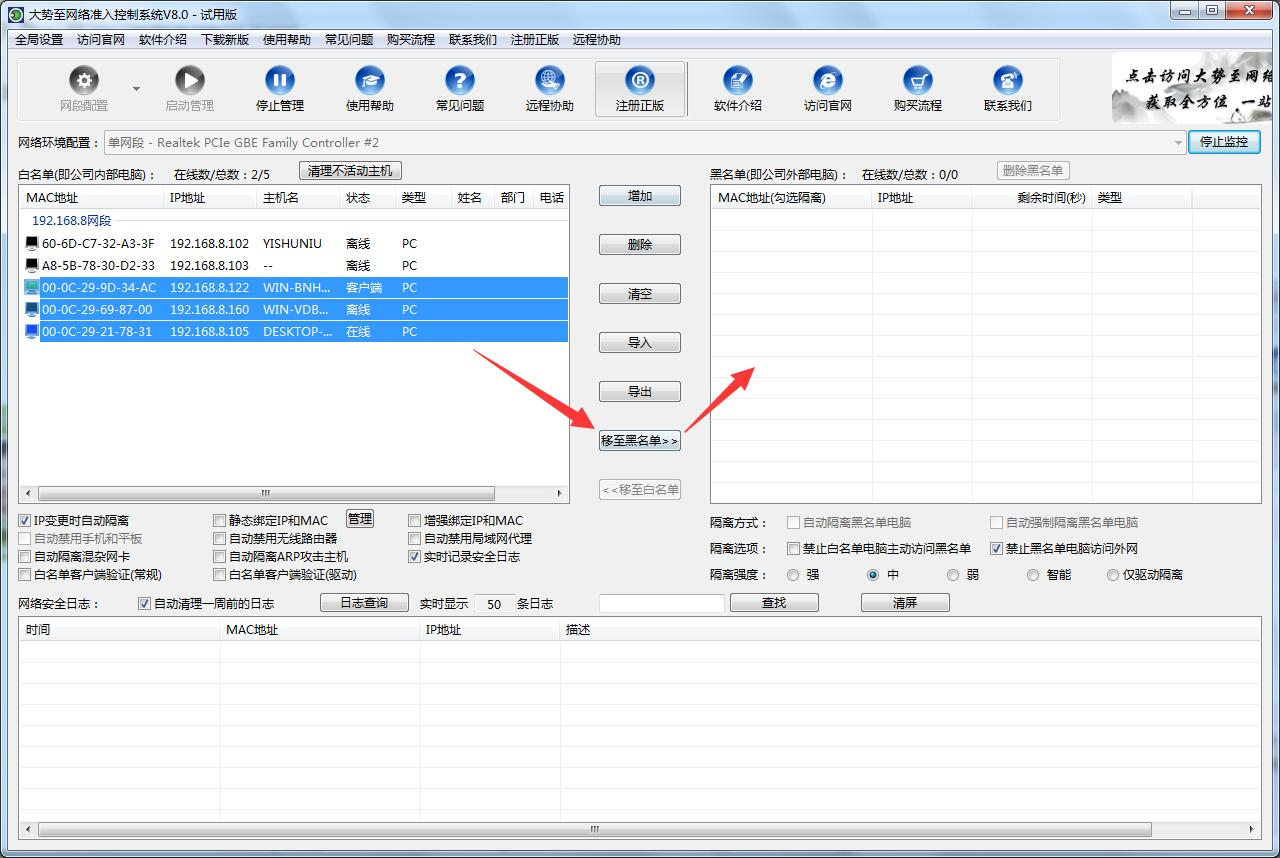The width and height of the screenshot is (1280, 858).
Task: Open 访问官网 browser toolbar icon
Action: pyautogui.click(x=828, y=81)
